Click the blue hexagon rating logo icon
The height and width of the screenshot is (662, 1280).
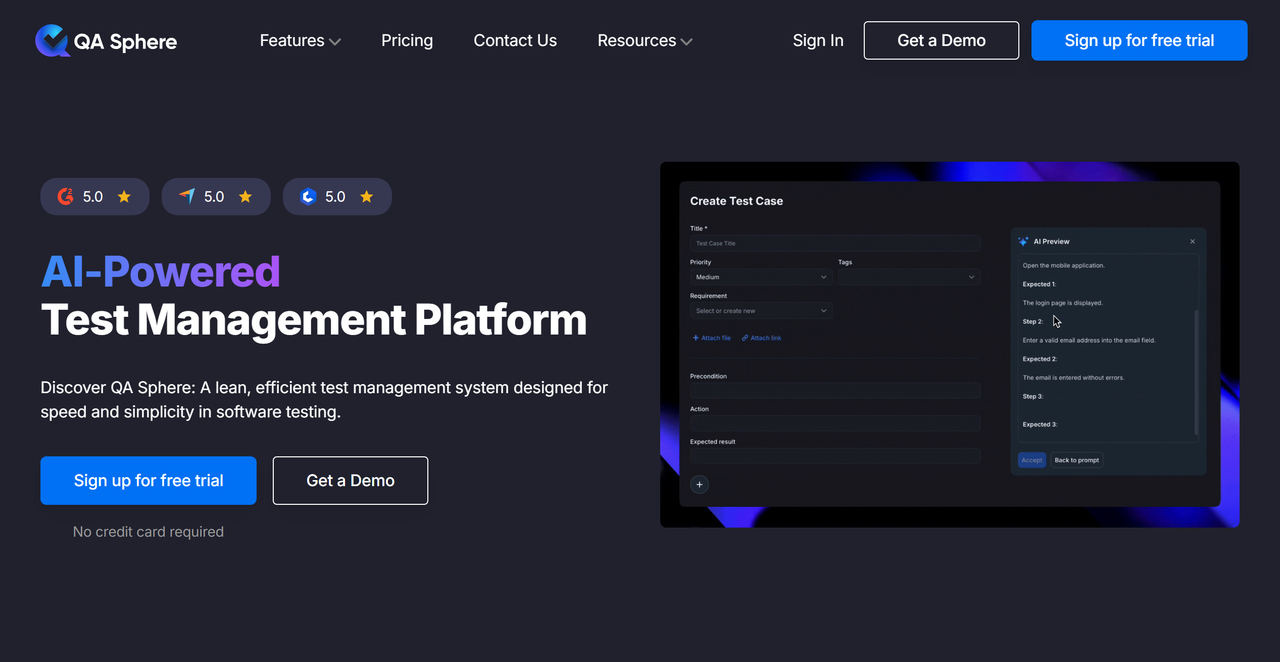pyautogui.click(x=308, y=197)
